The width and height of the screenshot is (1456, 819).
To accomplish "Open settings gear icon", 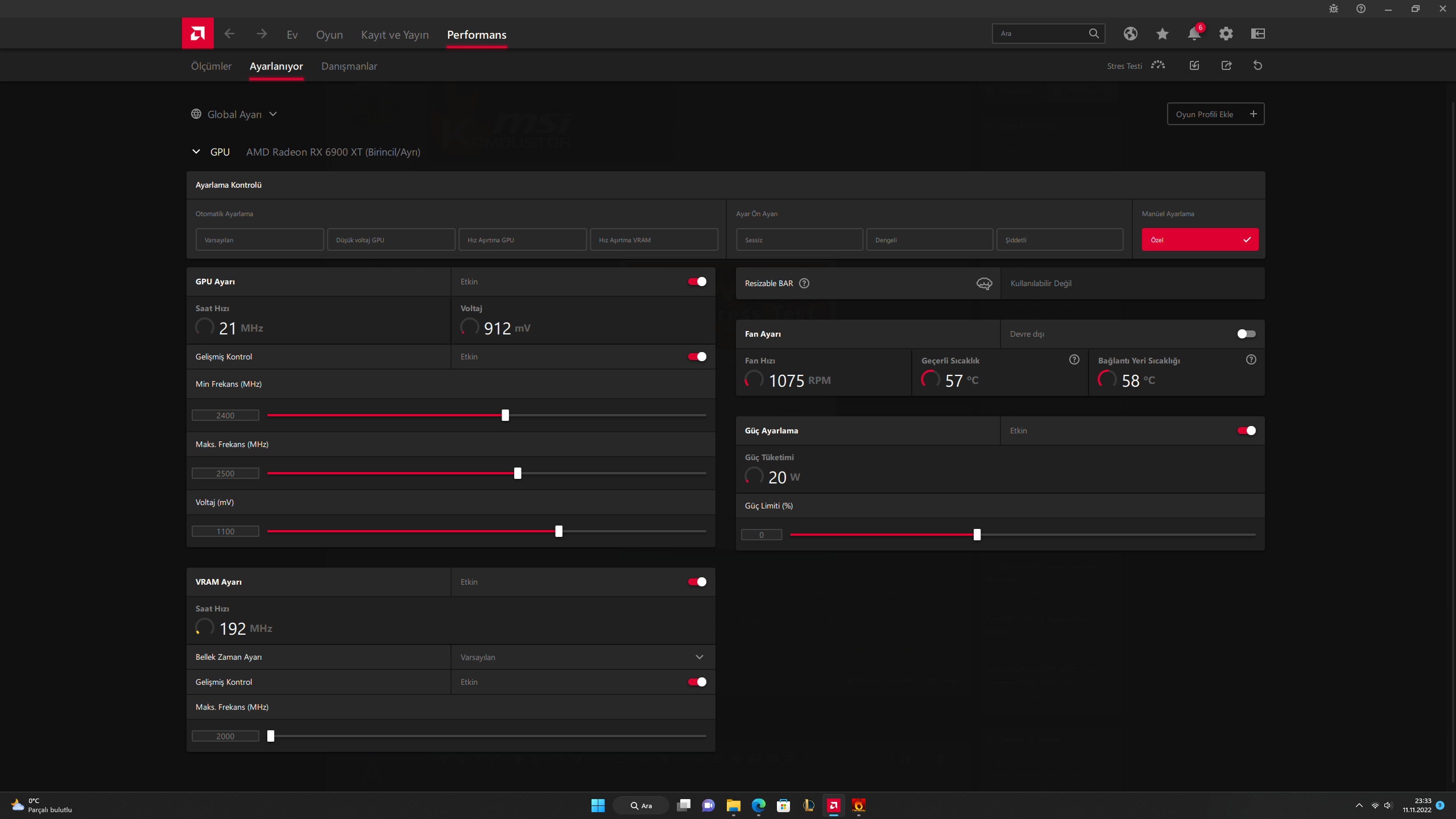I will click(1226, 34).
